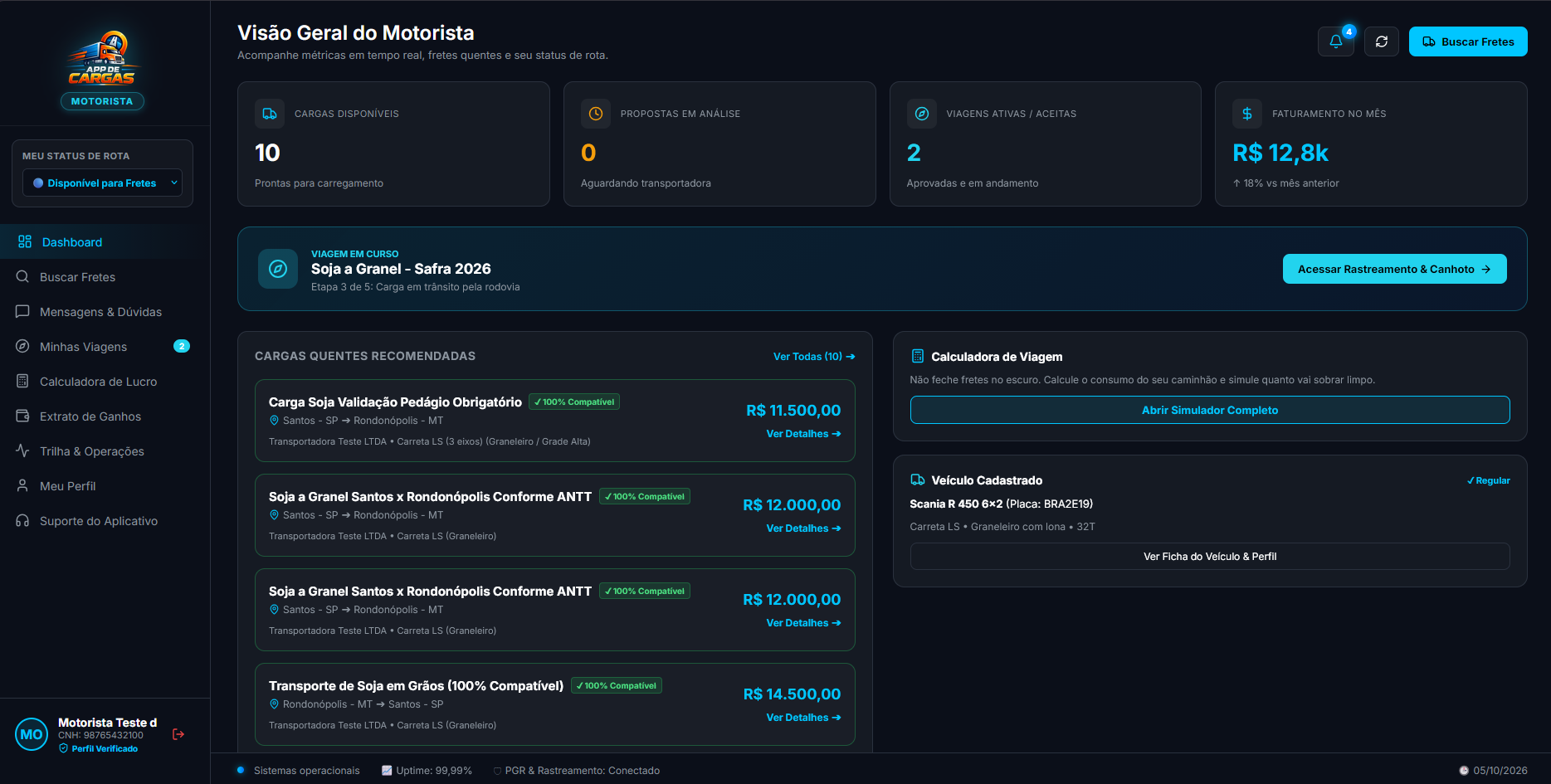Open Trilha & Operações menu item
1551x784 pixels.
[105, 451]
